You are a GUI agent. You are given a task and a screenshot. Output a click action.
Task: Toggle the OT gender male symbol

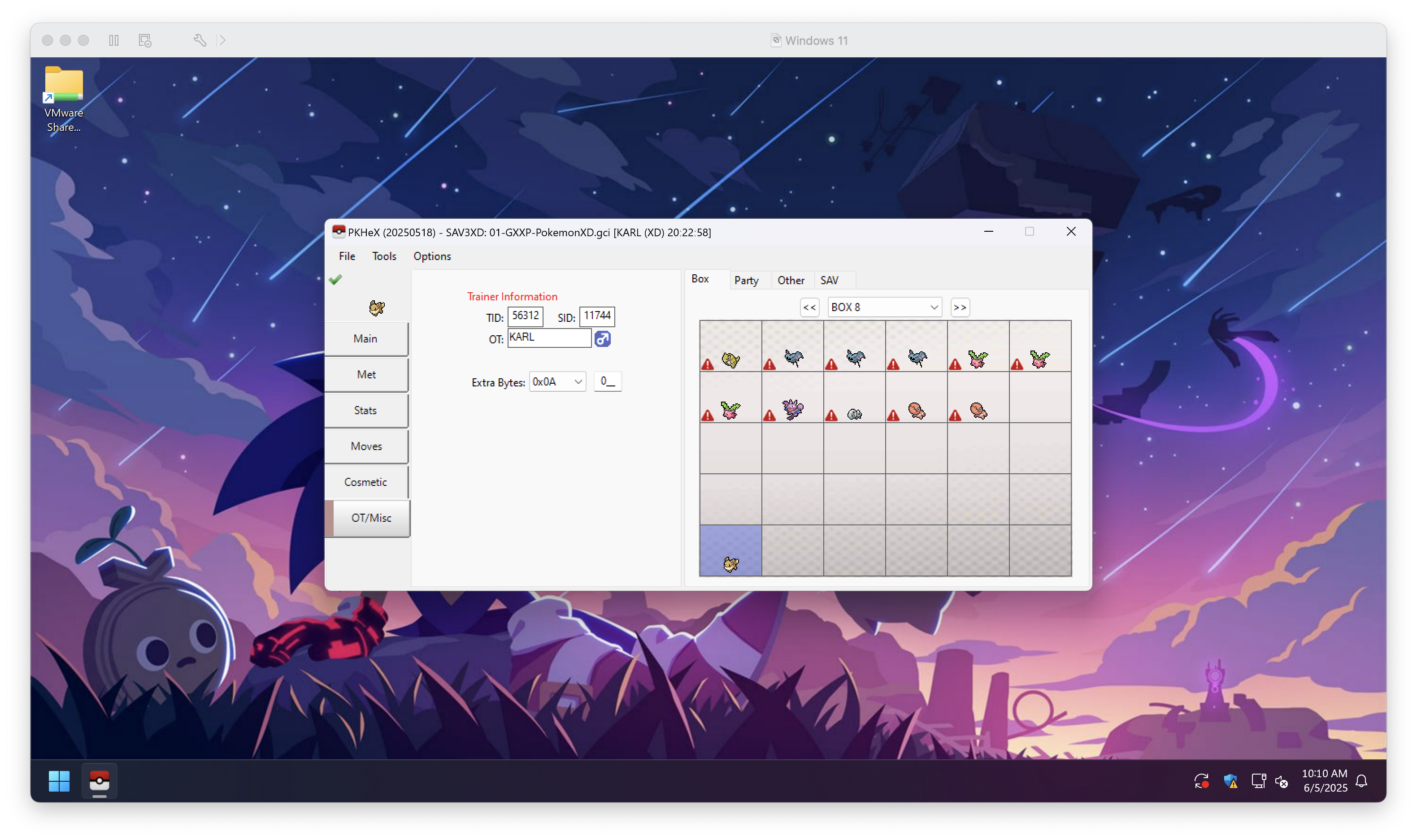(602, 339)
